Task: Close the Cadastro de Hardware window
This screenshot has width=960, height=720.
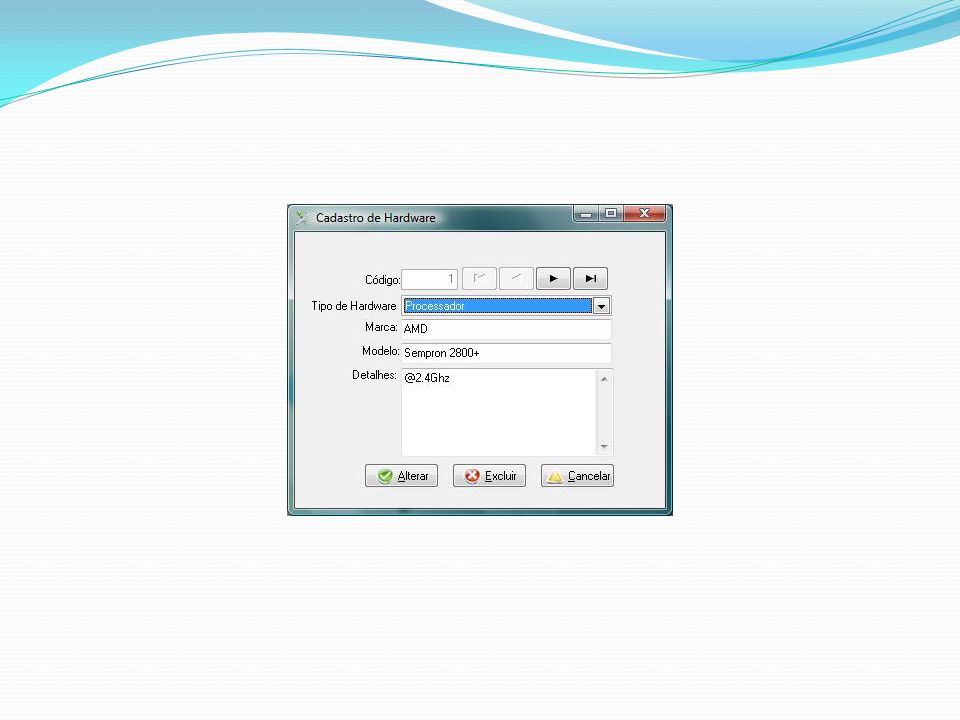Action: pos(644,214)
